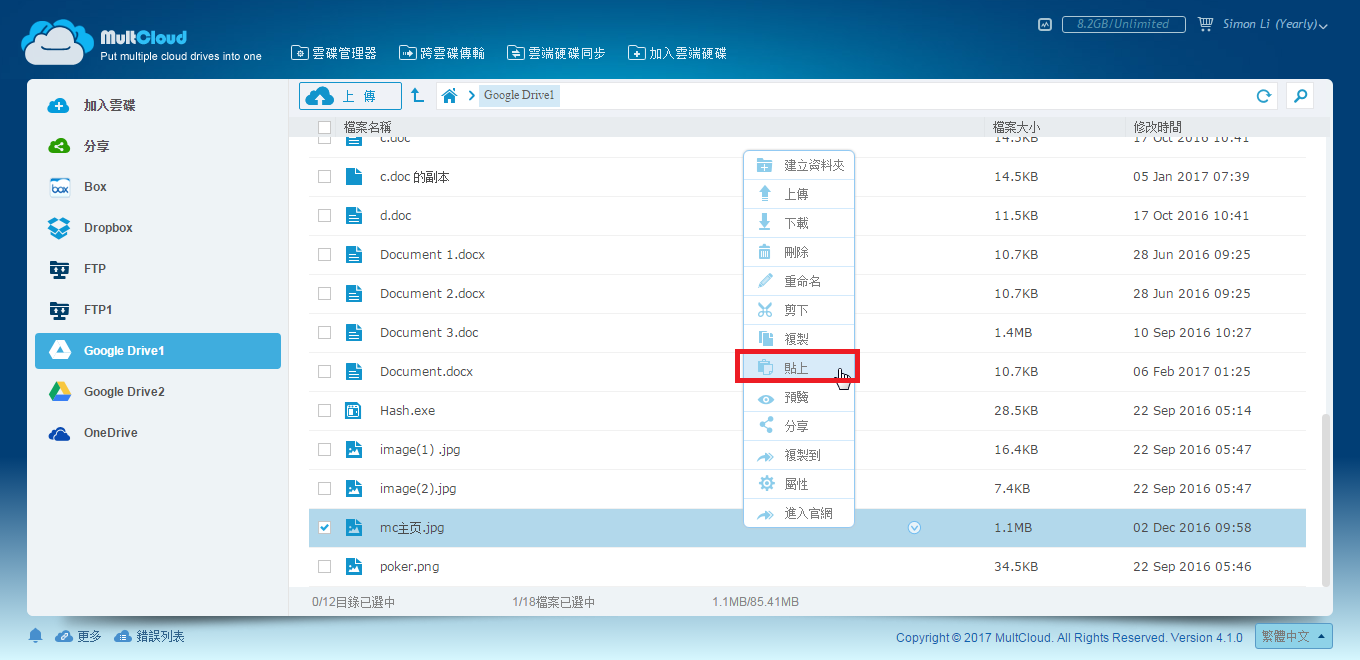1360x660 pixels.
Task: Choose 複製到 in context menu
Action: click(x=799, y=455)
